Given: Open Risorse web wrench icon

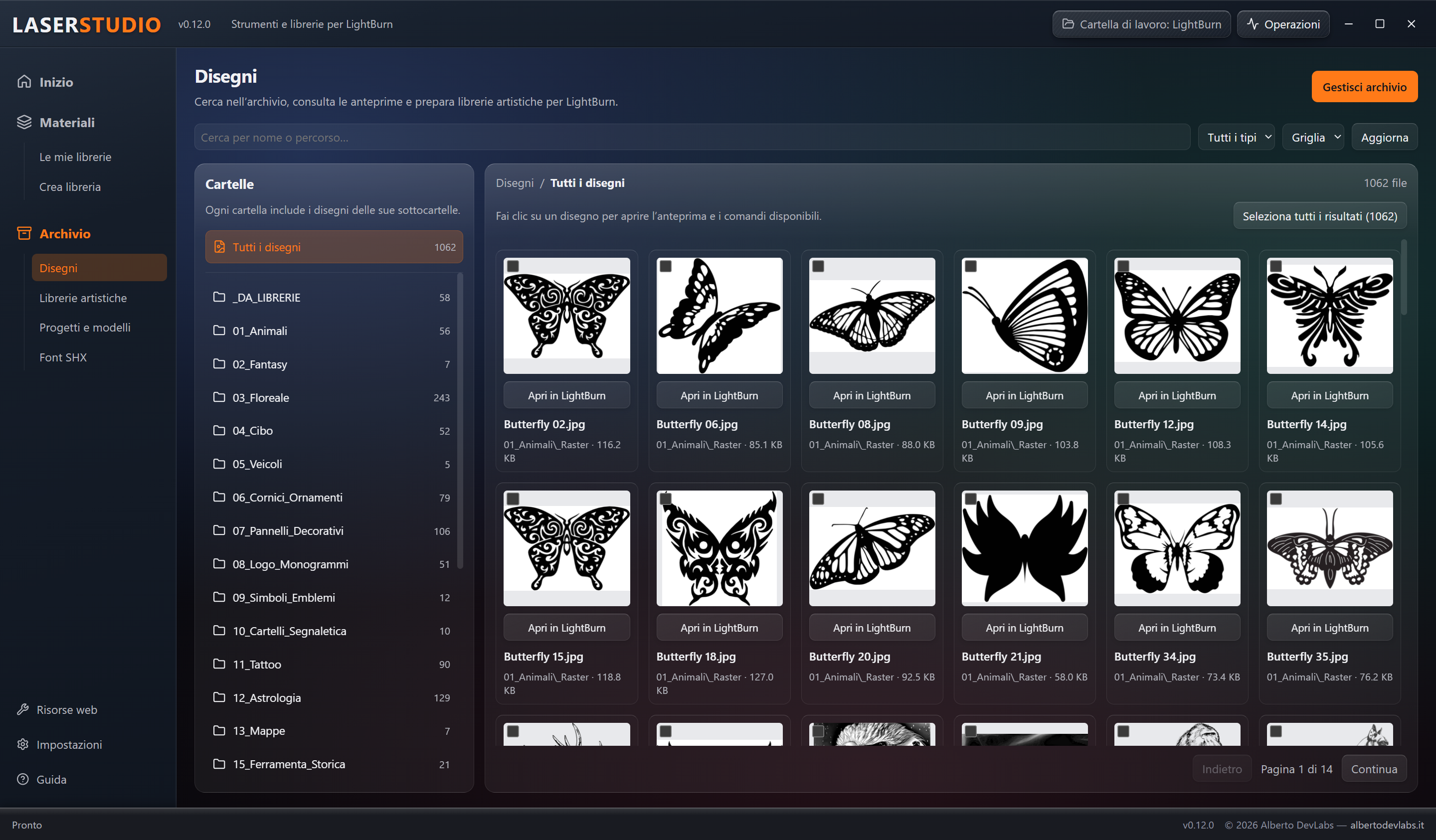Looking at the screenshot, I should coord(23,709).
